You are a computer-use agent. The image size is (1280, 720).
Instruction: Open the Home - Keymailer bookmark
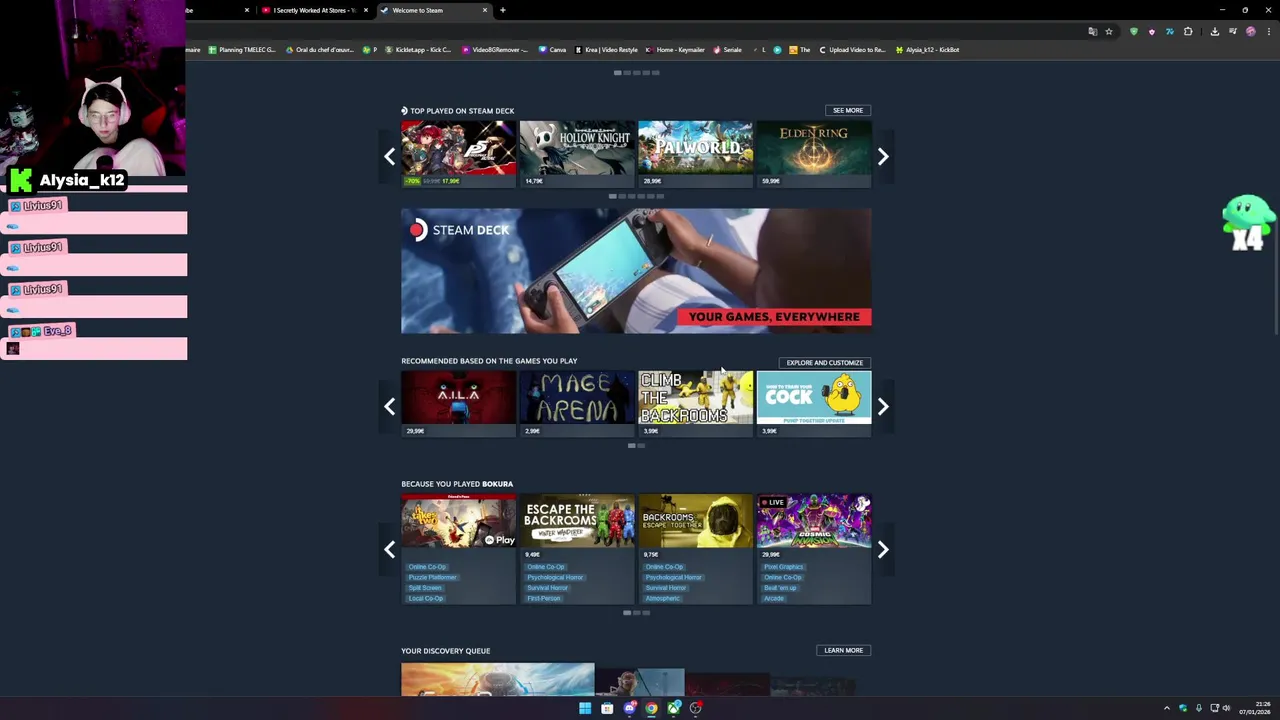point(676,50)
